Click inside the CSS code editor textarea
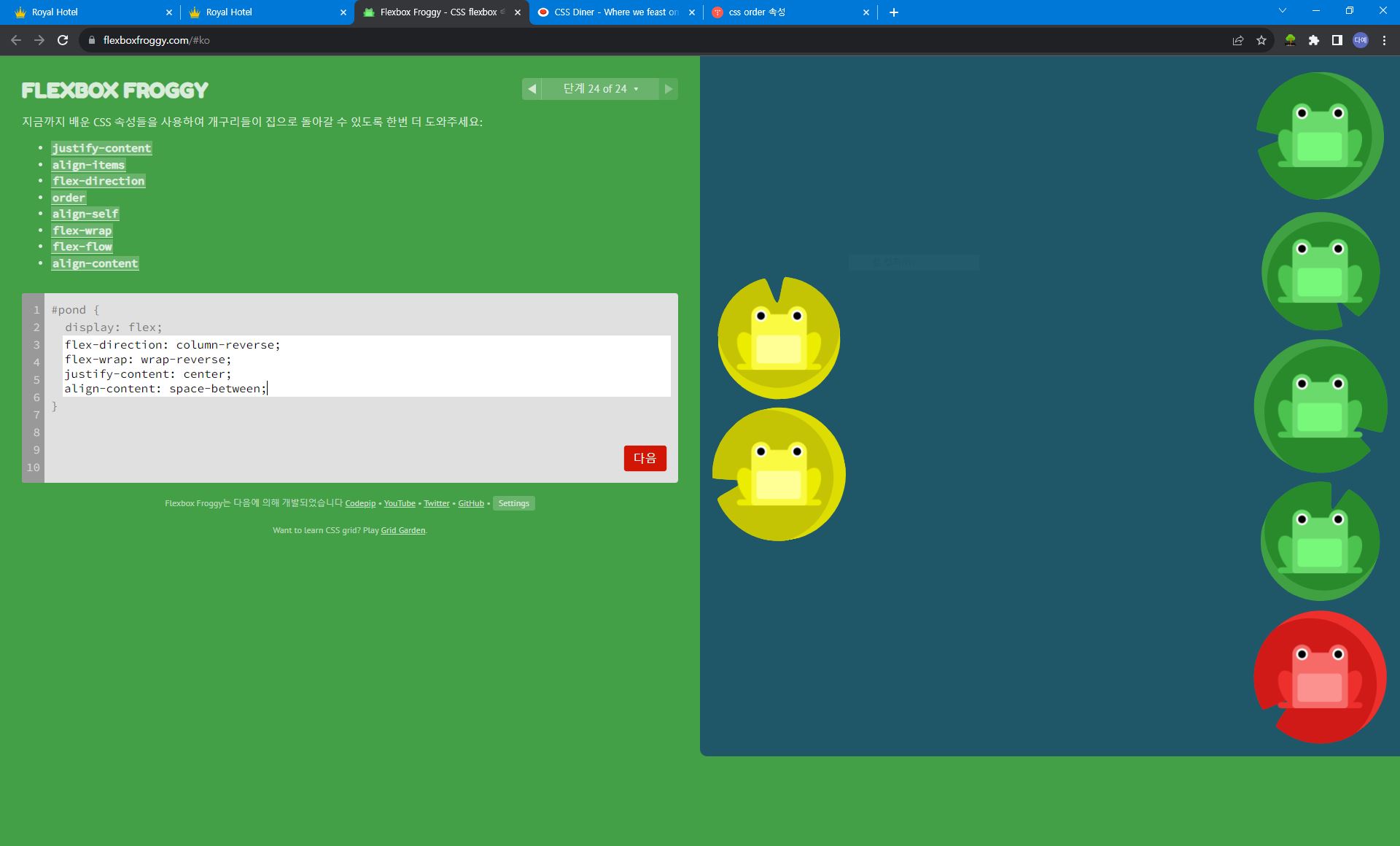Image resolution: width=1400 pixels, height=846 pixels. pos(367,366)
